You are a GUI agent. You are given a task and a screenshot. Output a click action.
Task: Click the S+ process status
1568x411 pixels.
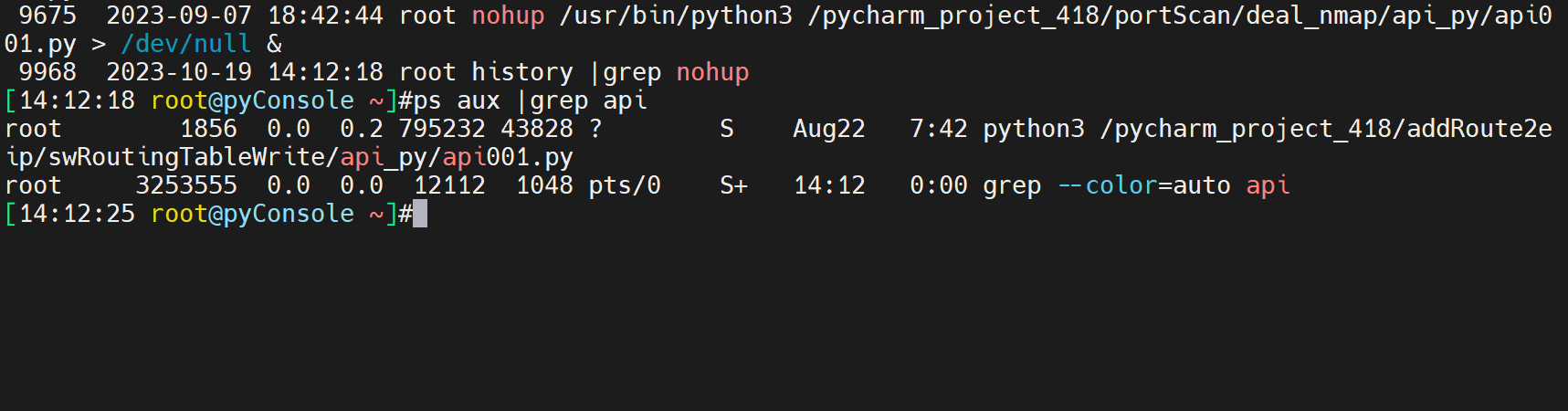(x=733, y=185)
